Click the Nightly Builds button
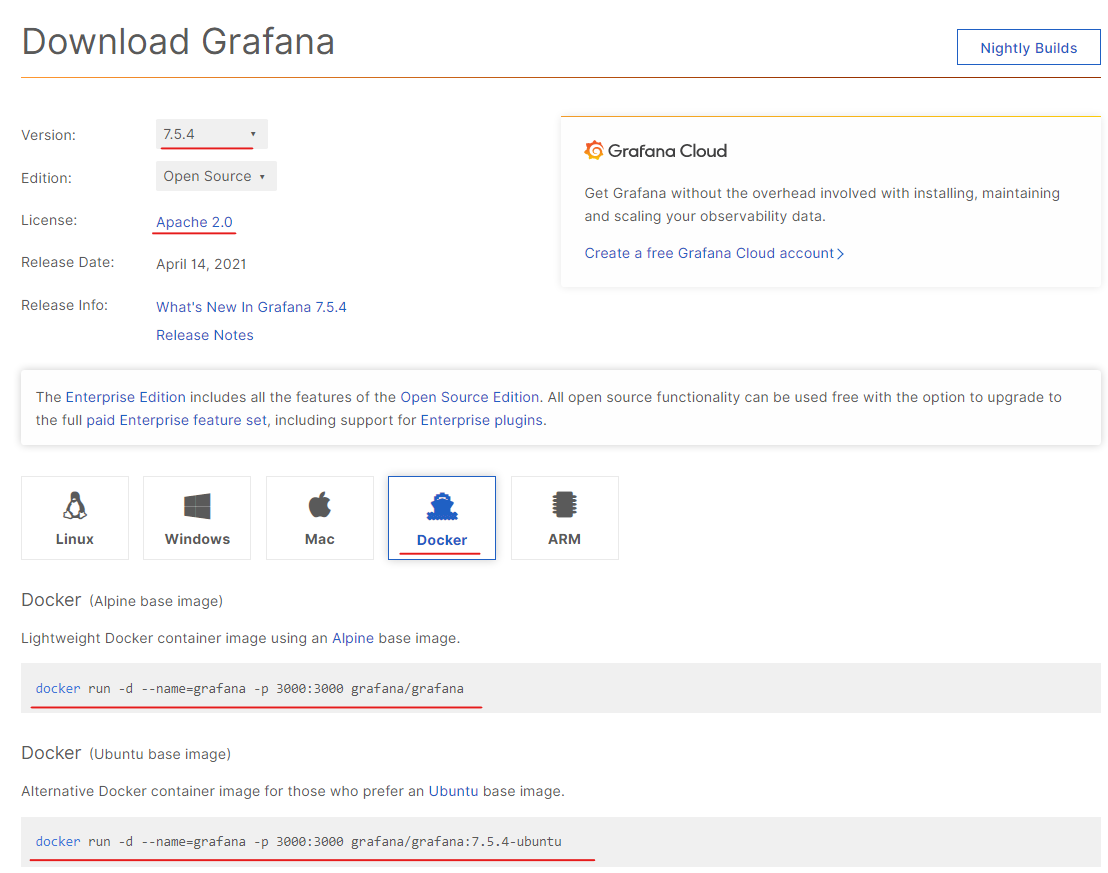The height and width of the screenshot is (873, 1108). [x=1028, y=47]
